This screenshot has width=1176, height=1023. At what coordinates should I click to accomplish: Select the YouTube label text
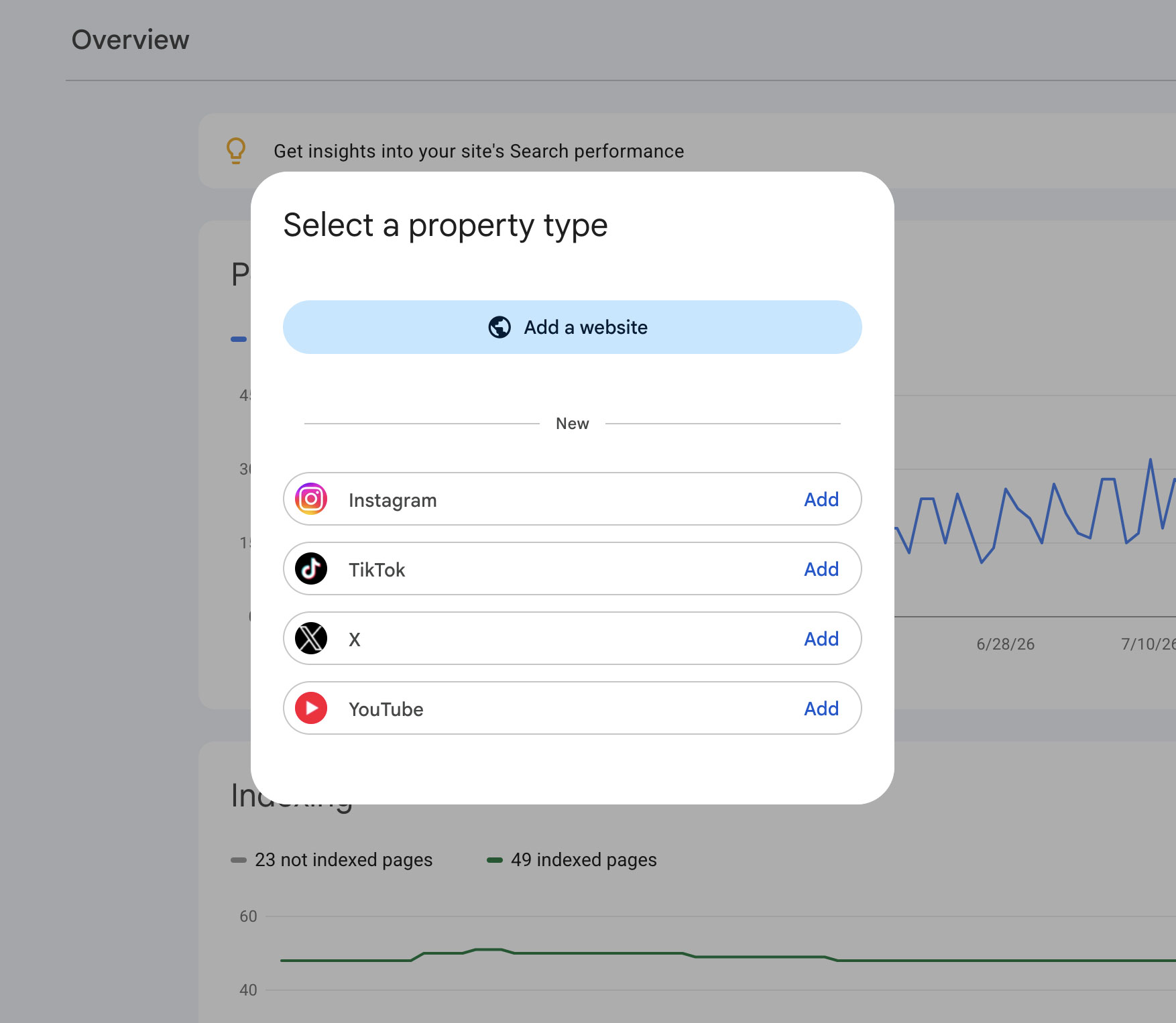pos(386,709)
